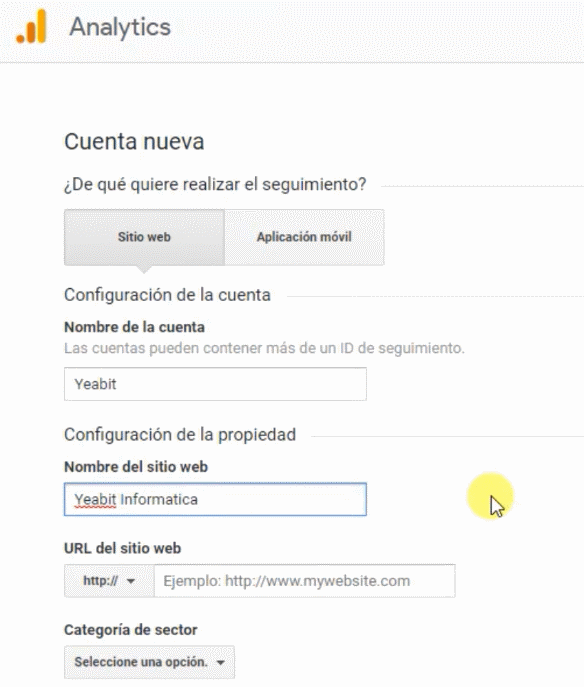
Task: Open the http:// protocol dropdown
Action: point(109,581)
